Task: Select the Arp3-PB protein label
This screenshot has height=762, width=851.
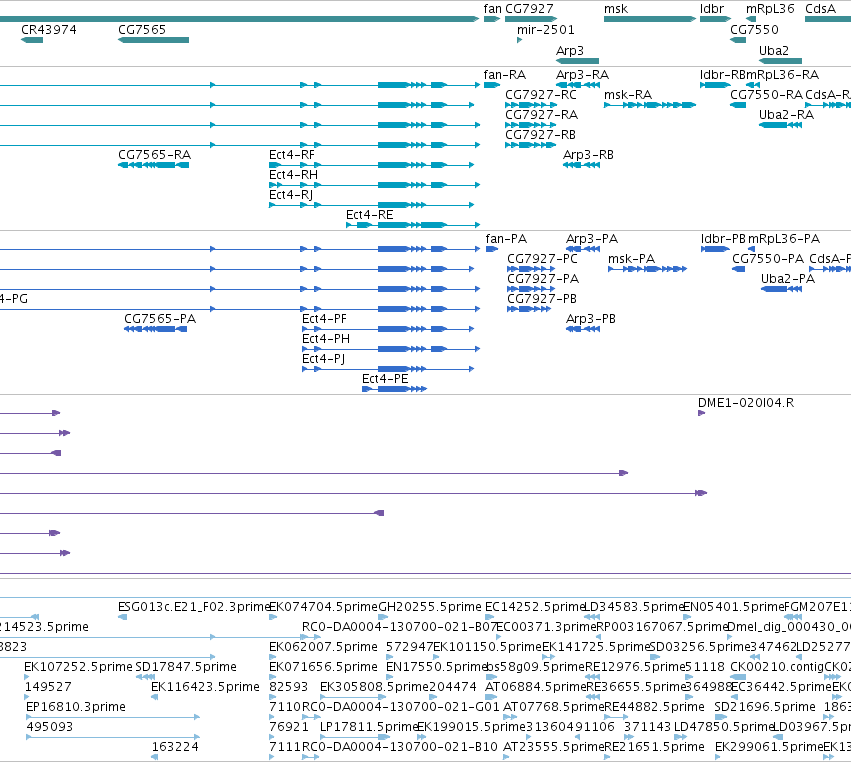Action: point(591,319)
